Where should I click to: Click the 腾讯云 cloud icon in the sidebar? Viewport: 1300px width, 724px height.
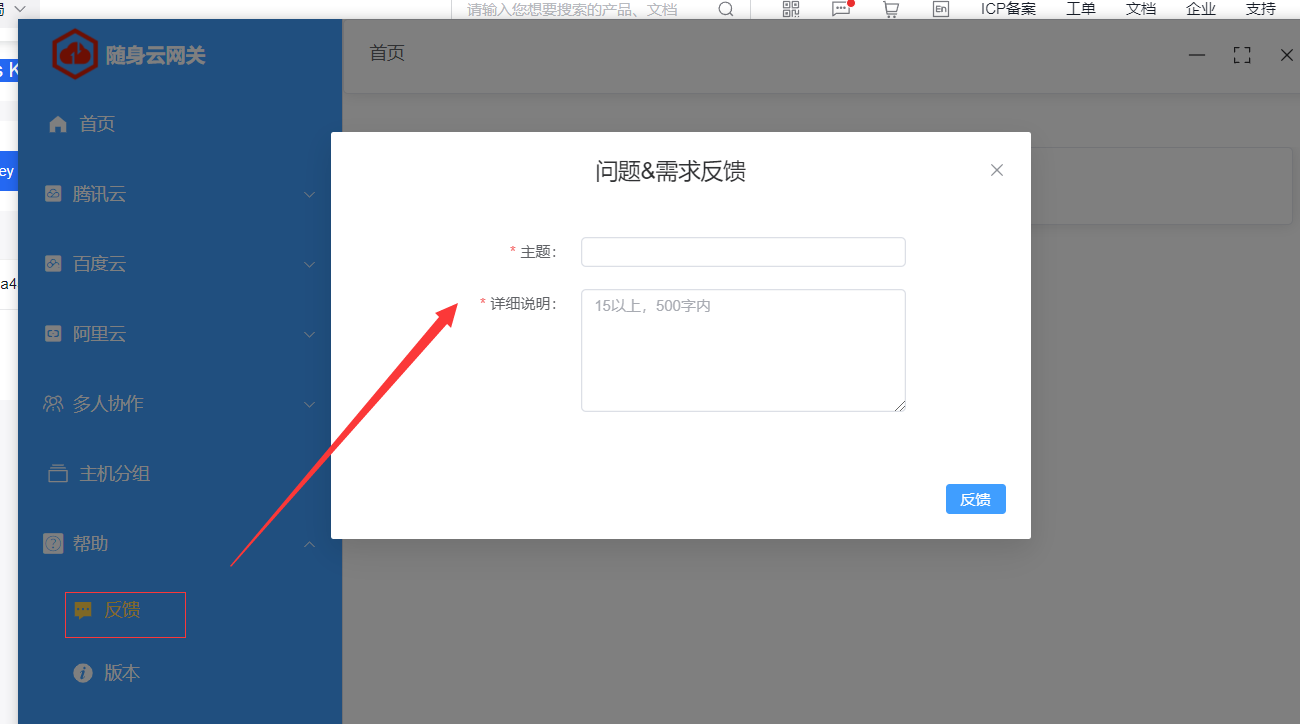(53, 194)
